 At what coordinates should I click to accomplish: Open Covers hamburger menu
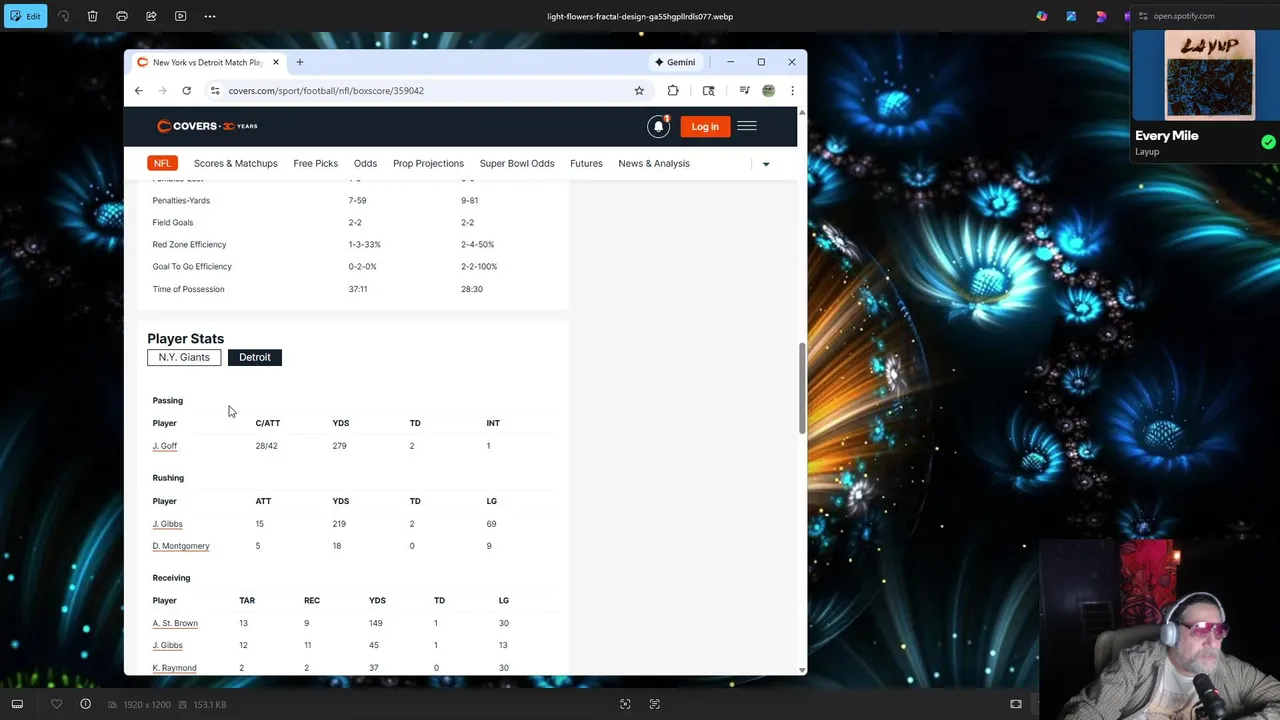pos(747,126)
